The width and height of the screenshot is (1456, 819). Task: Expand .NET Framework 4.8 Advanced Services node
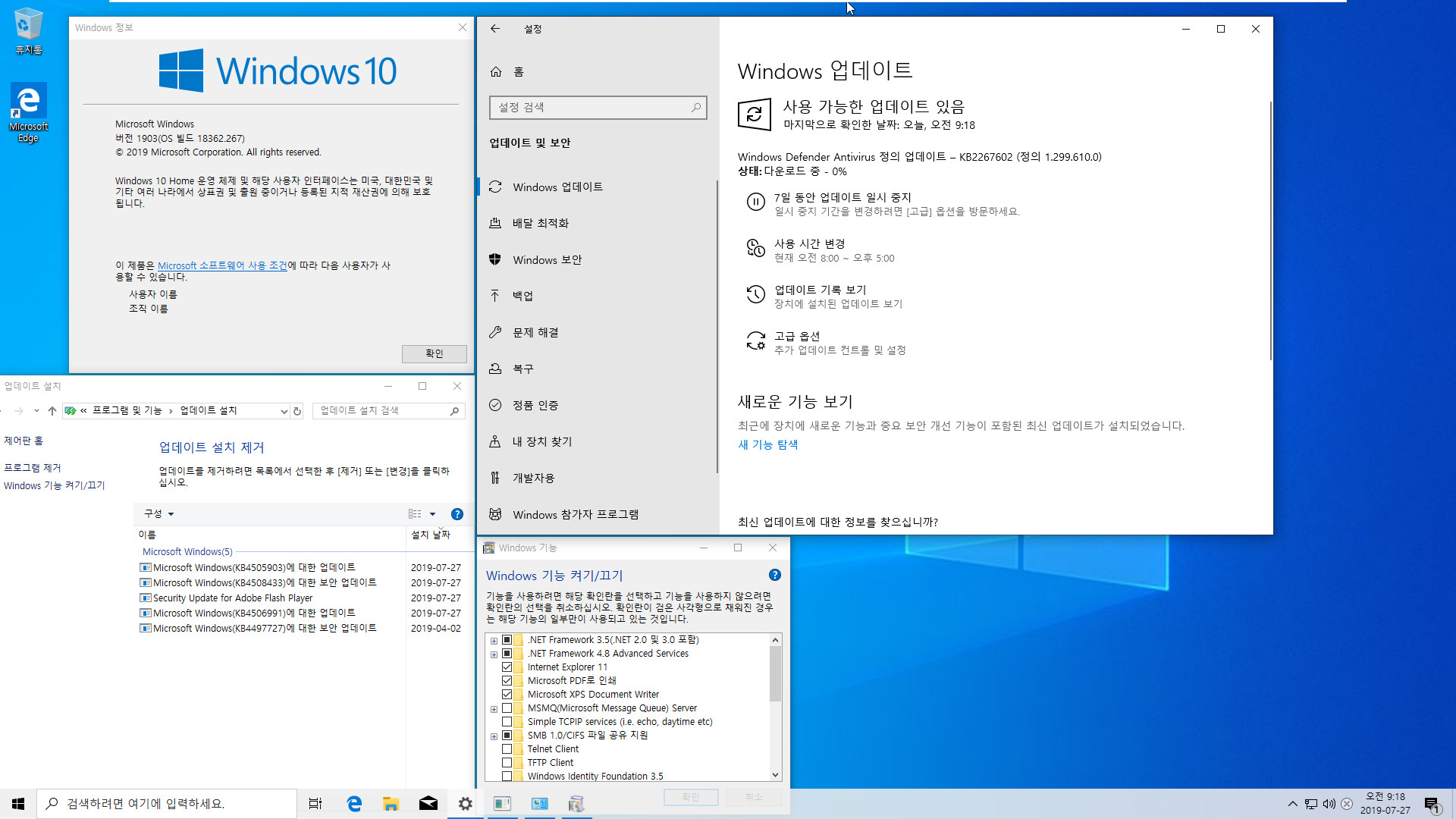coord(494,654)
